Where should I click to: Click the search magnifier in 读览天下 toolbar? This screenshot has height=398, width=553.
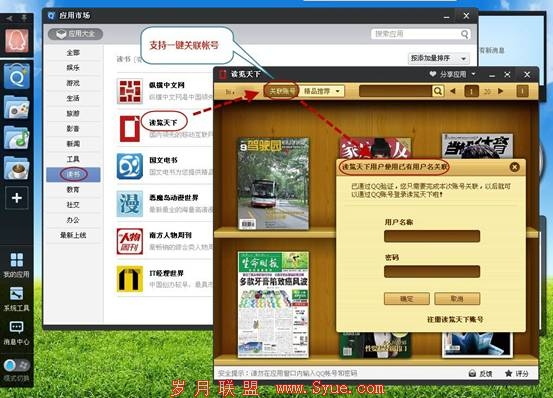tap(438, 91)
